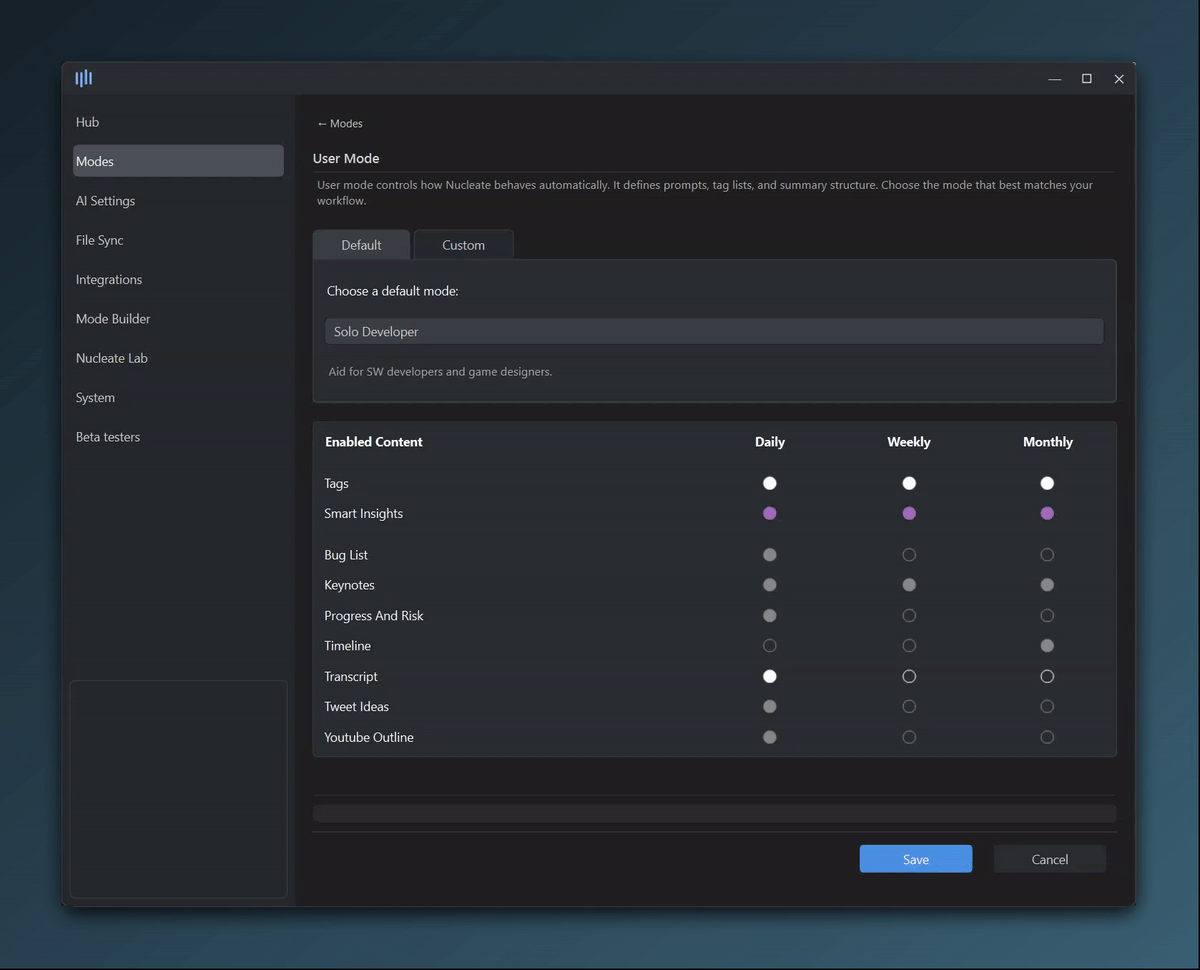This screenshot has width=1200, height=970.
Task: Open Nucleate Lab section
Action: point(178,358)
